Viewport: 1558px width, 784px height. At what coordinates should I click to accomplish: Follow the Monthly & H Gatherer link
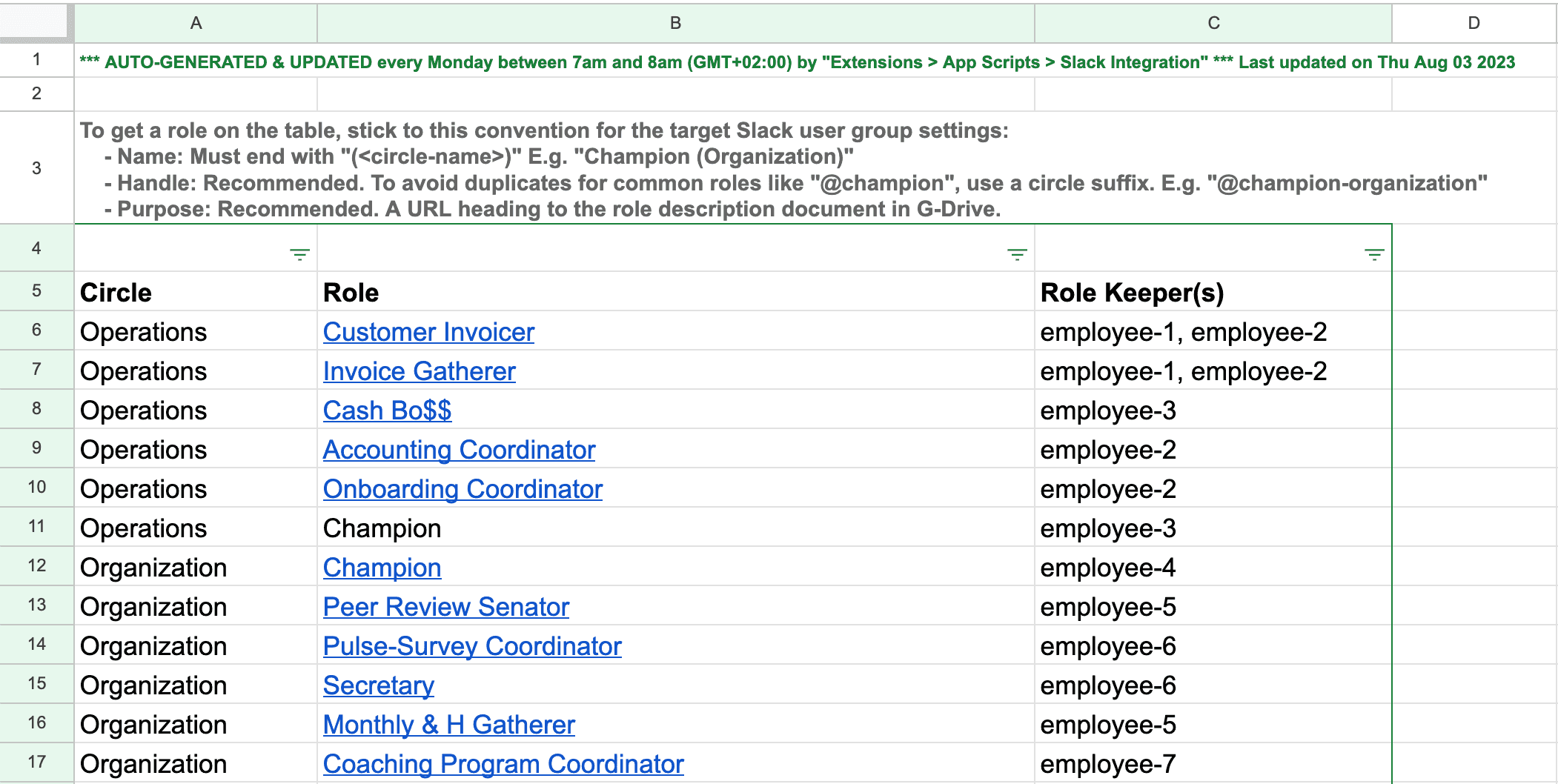coord(448,725)
